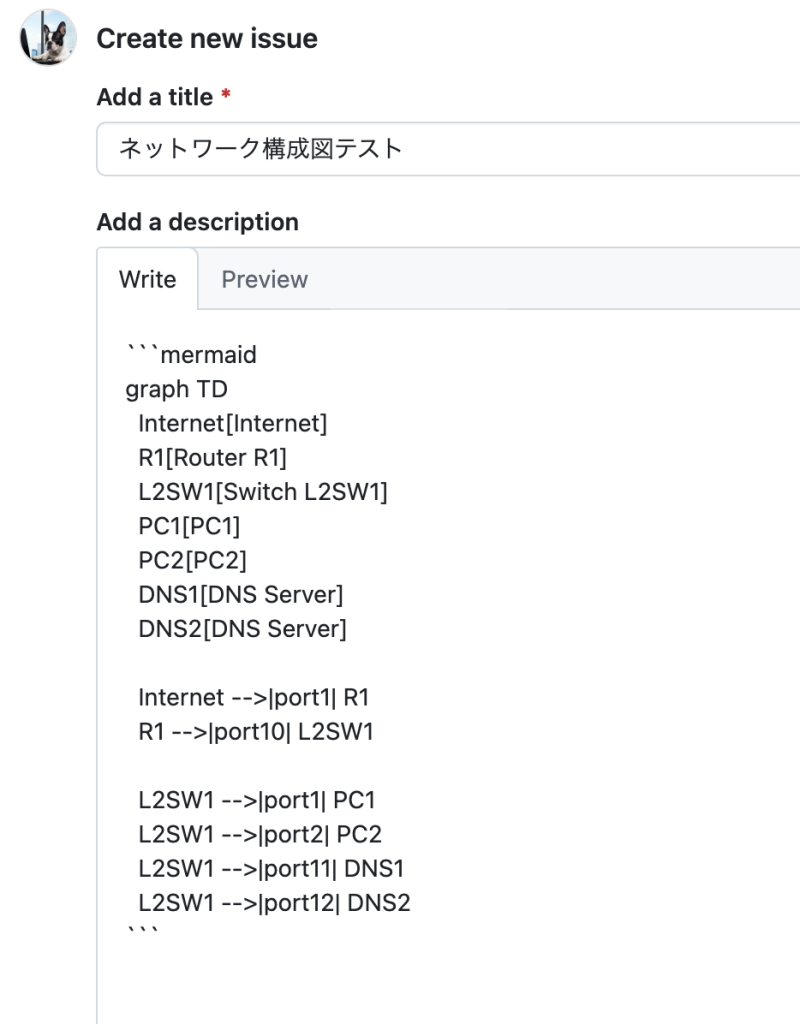
Task: Click the "Add a title" label
Action: pyautogui.click(x=155, y=97)
